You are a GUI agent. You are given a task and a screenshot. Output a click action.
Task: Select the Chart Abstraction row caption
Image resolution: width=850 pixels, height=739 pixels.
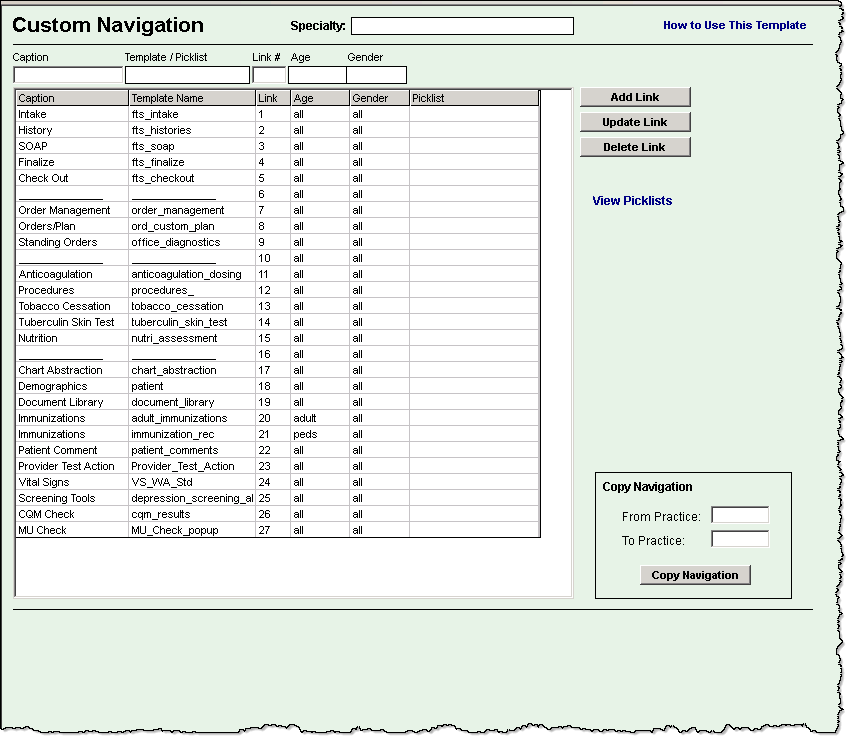60,370
